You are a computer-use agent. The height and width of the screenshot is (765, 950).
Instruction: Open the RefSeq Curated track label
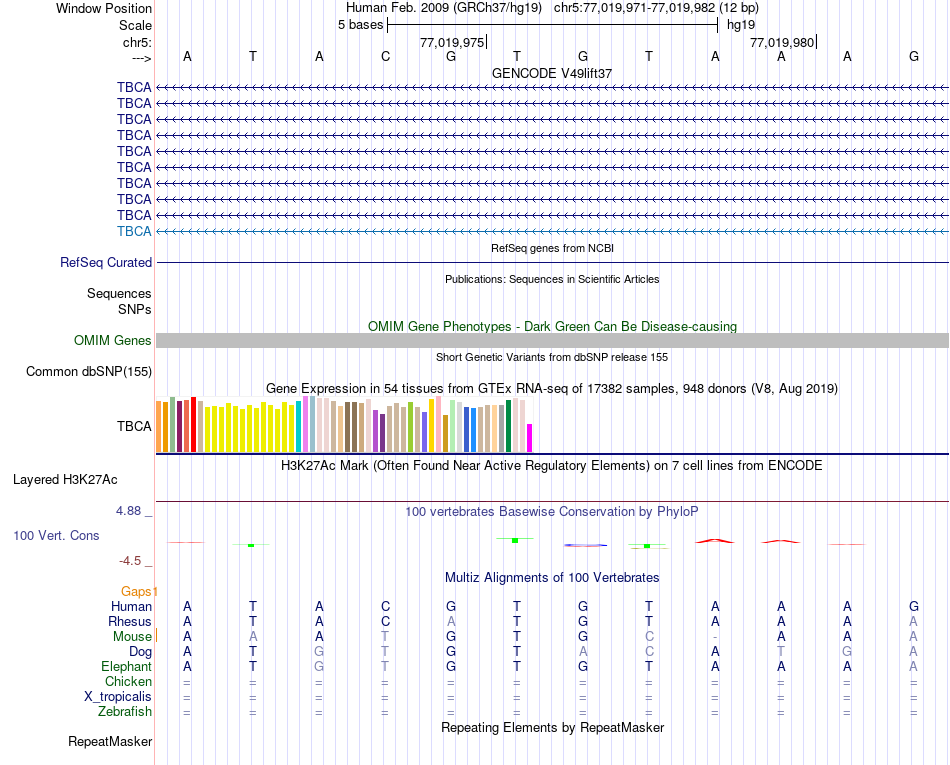point(106,262)
